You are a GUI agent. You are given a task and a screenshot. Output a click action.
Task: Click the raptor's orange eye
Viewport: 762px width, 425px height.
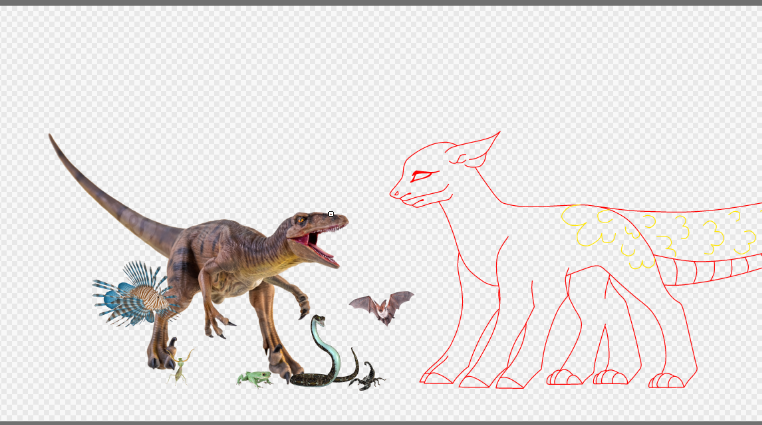tap(301, 220)
